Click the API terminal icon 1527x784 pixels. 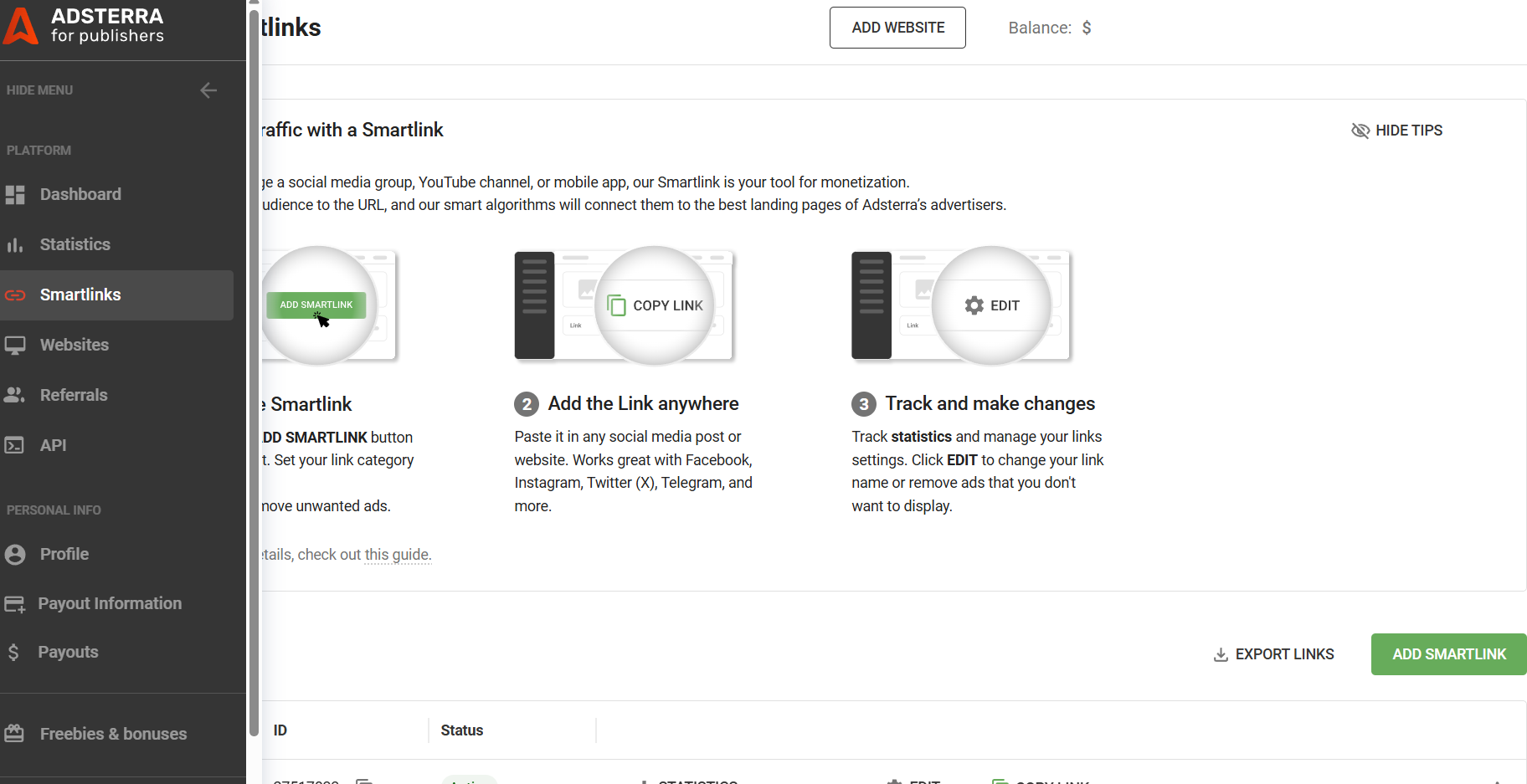15,446
